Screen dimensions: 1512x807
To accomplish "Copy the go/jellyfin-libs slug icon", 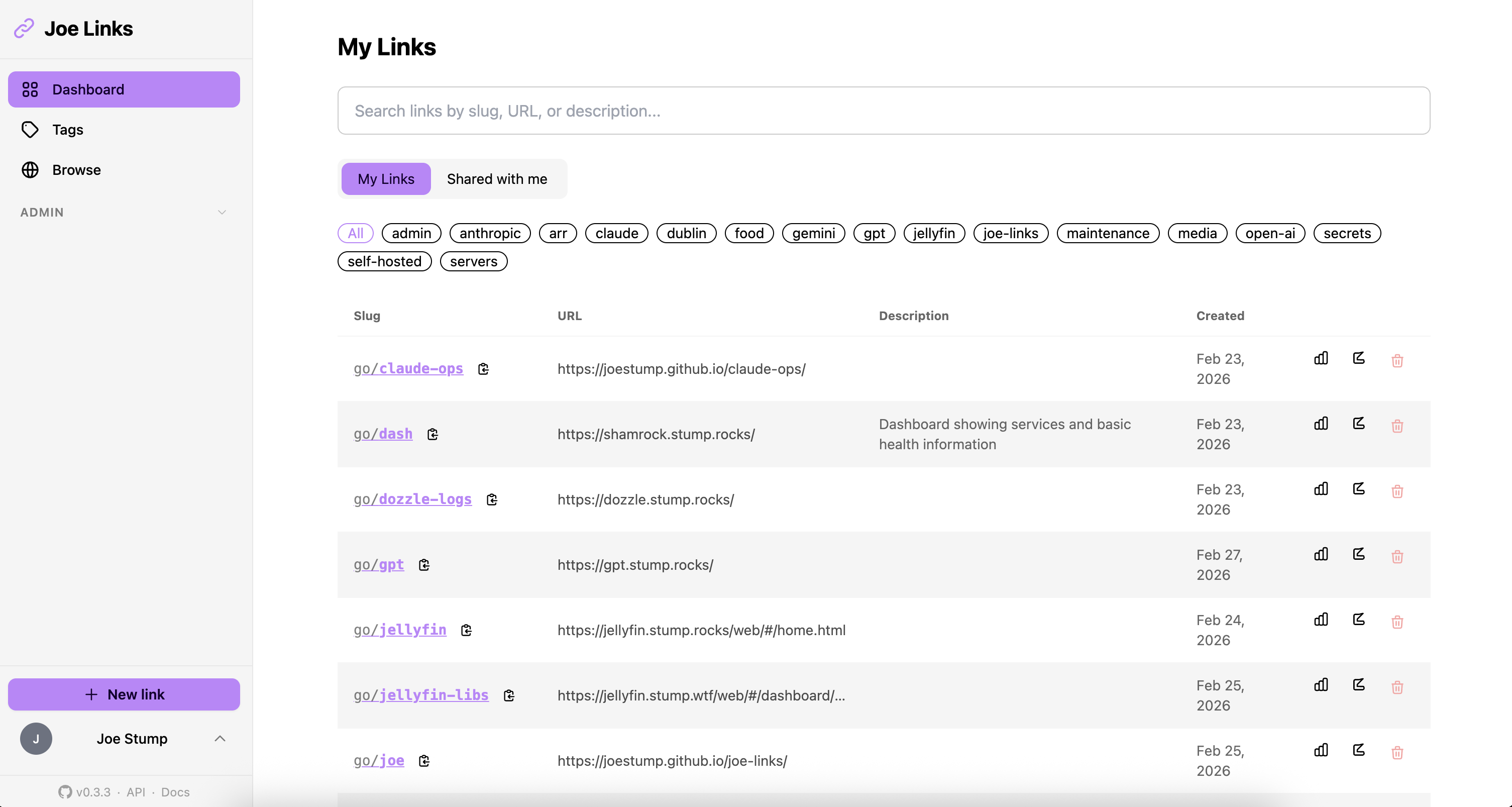I will (x=509, y=695).
